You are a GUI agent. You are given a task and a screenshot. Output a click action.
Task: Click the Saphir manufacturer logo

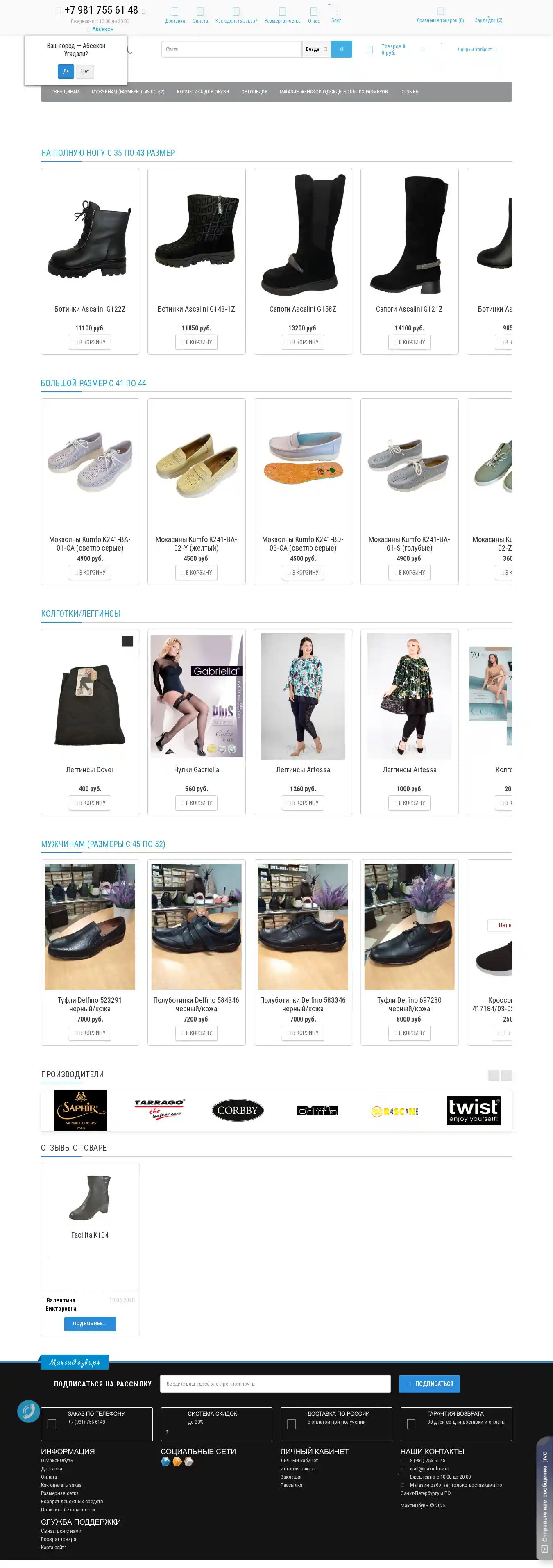pos(80,1110)
